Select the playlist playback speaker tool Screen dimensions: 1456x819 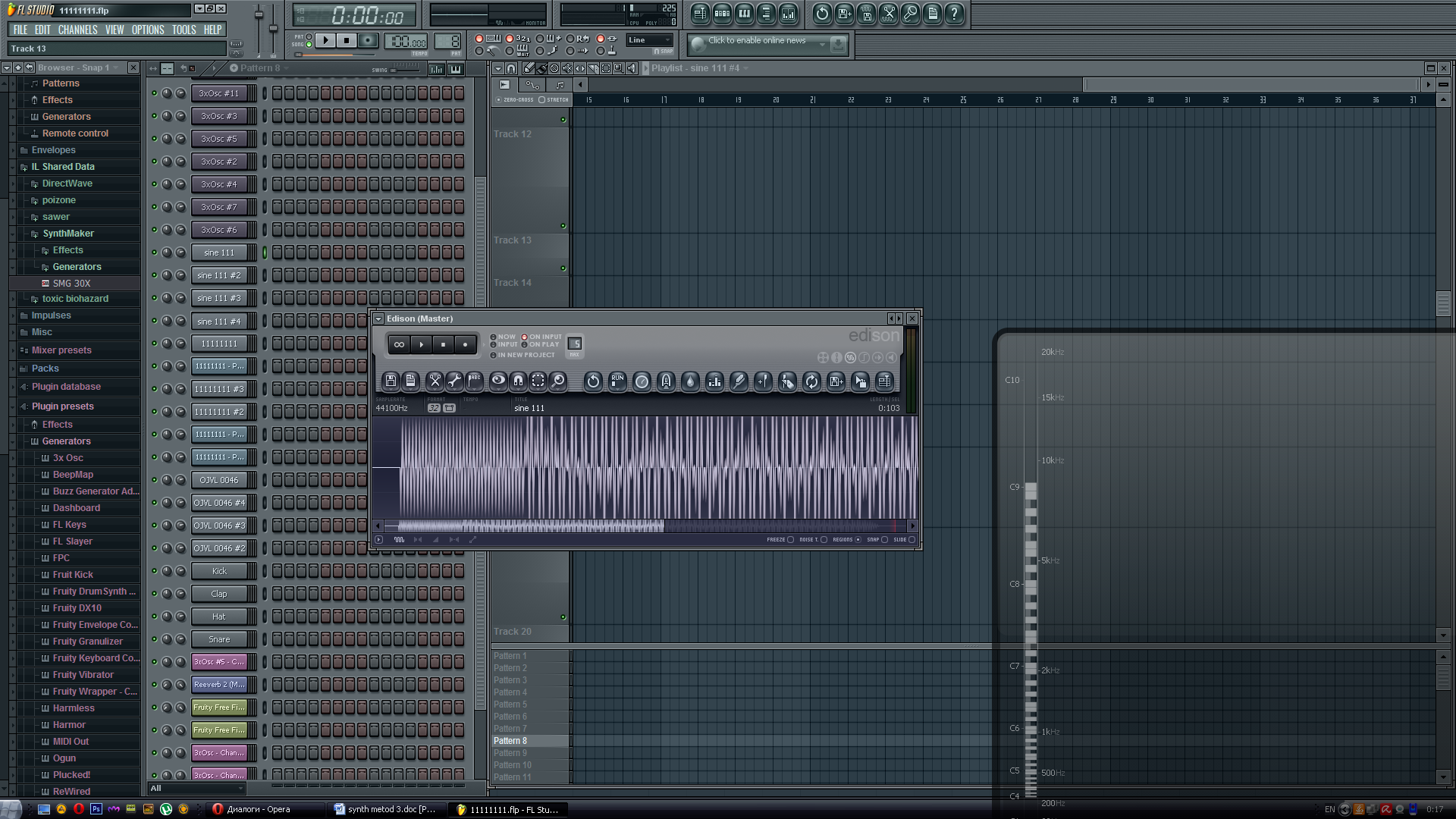pos(632,68)
